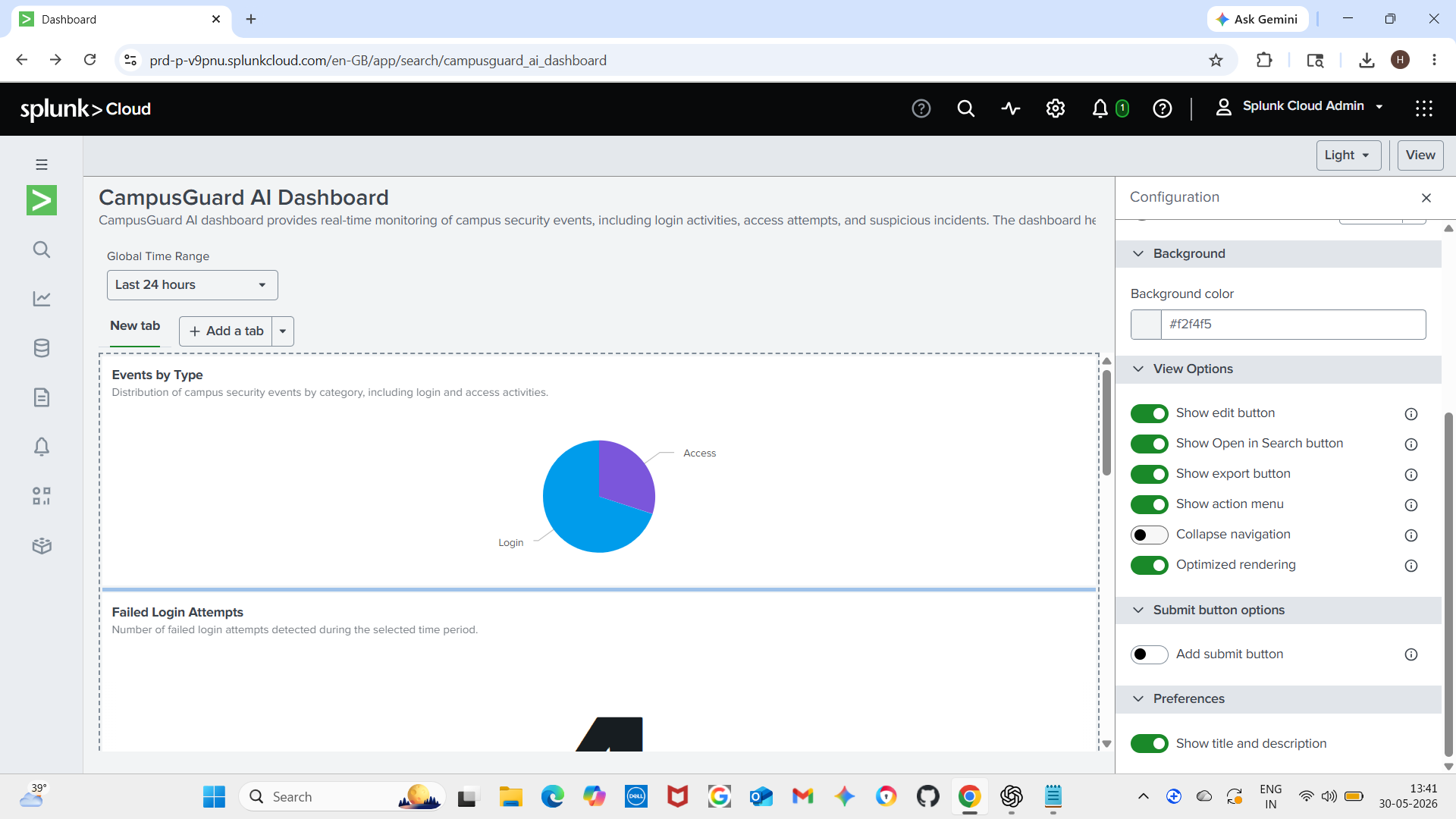The width and height of the screenshot is (1456, 819).
Task: Open the datasets database icon in sidebar
Action: tap(42, 348)
